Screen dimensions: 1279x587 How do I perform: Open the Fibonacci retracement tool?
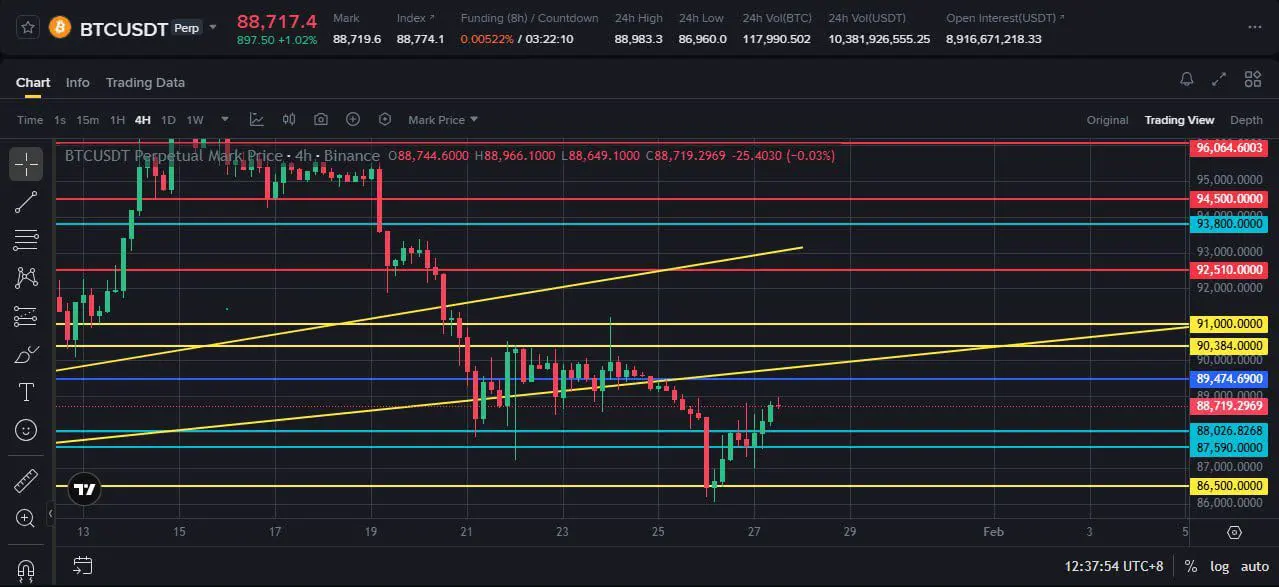26,240
